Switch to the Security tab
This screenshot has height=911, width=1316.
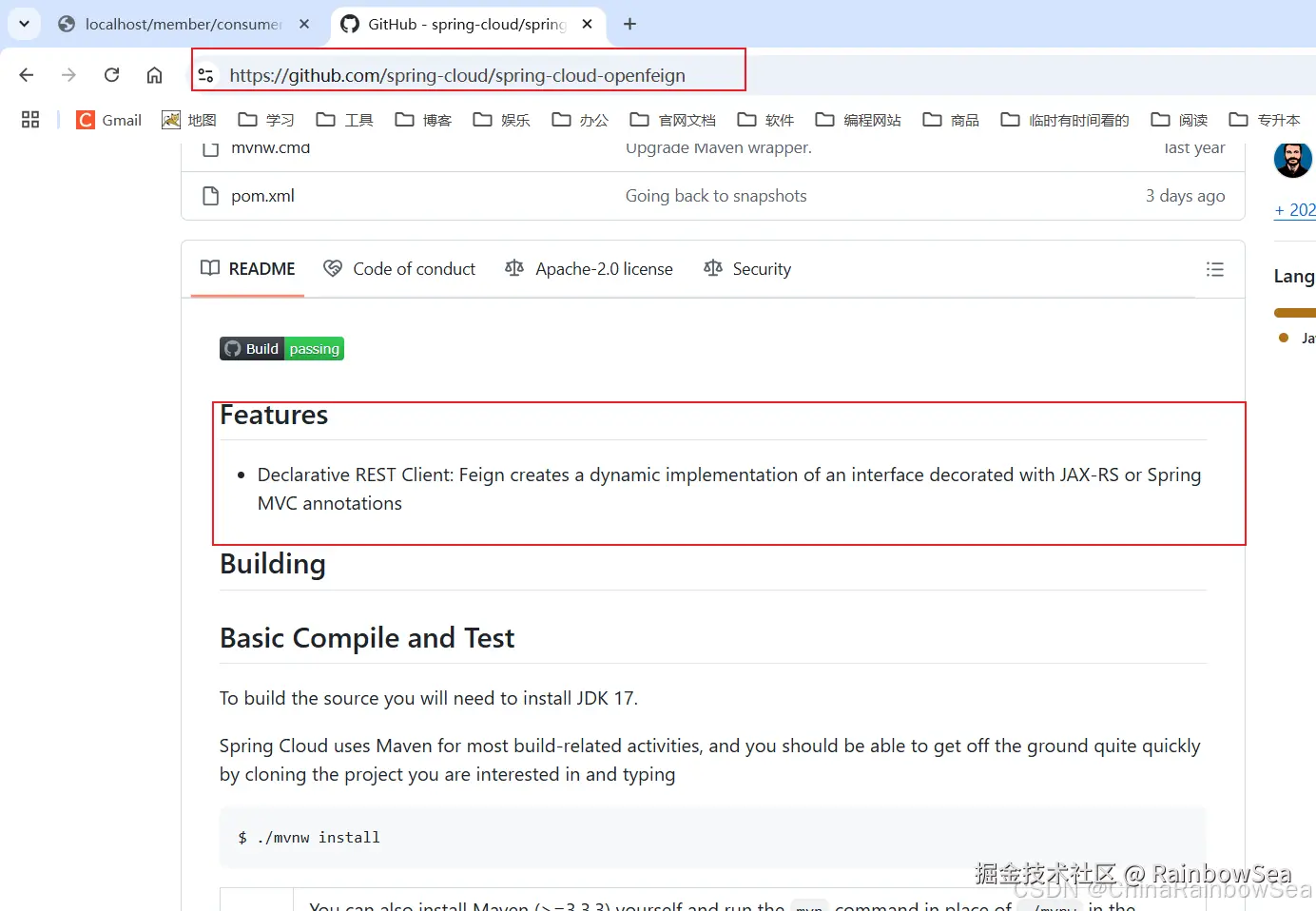747,269
